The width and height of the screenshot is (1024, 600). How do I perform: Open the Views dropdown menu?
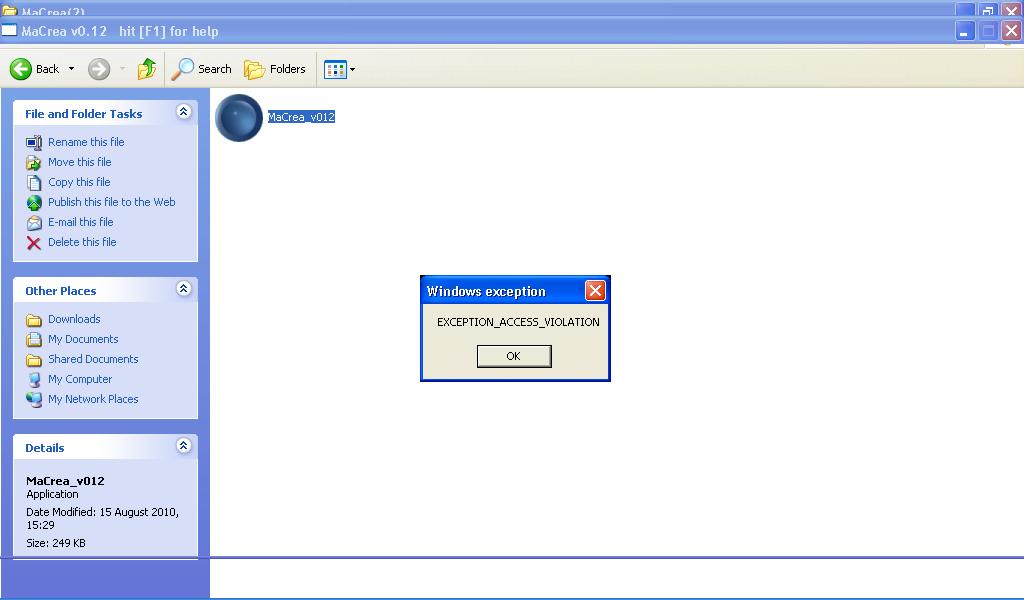(340, 69)
